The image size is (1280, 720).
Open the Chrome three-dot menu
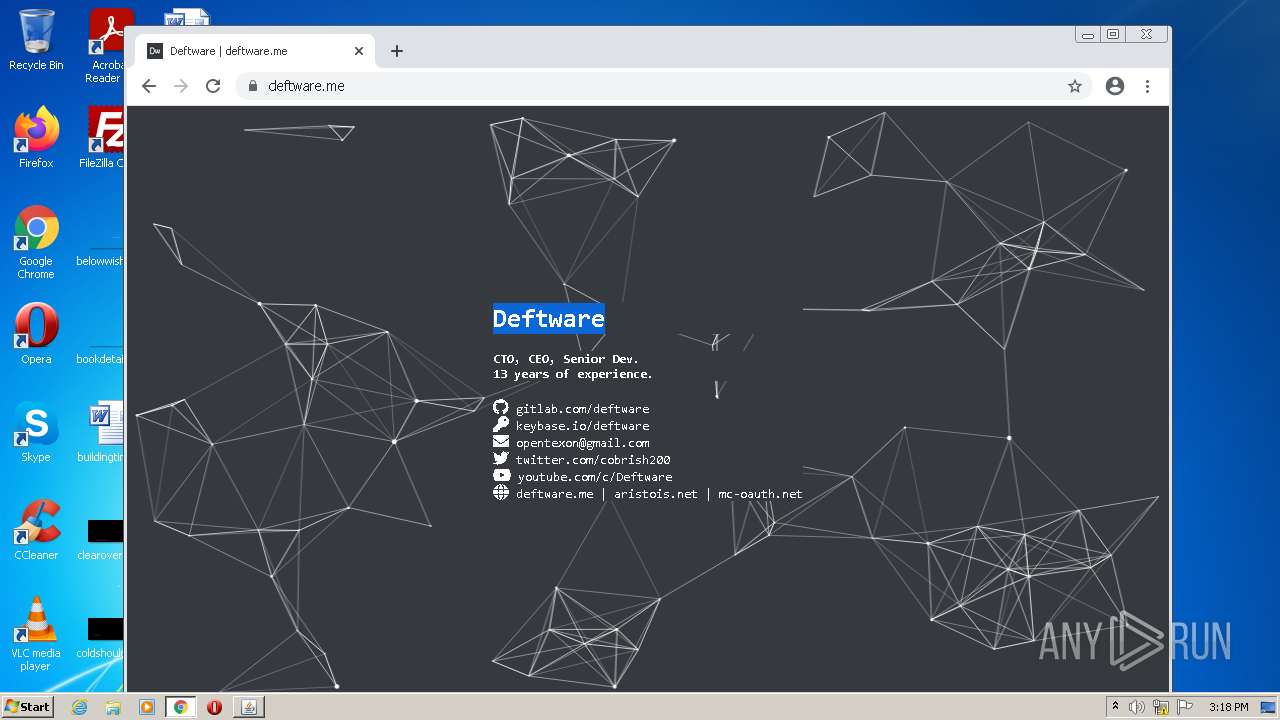click(x=1148, y=86)
